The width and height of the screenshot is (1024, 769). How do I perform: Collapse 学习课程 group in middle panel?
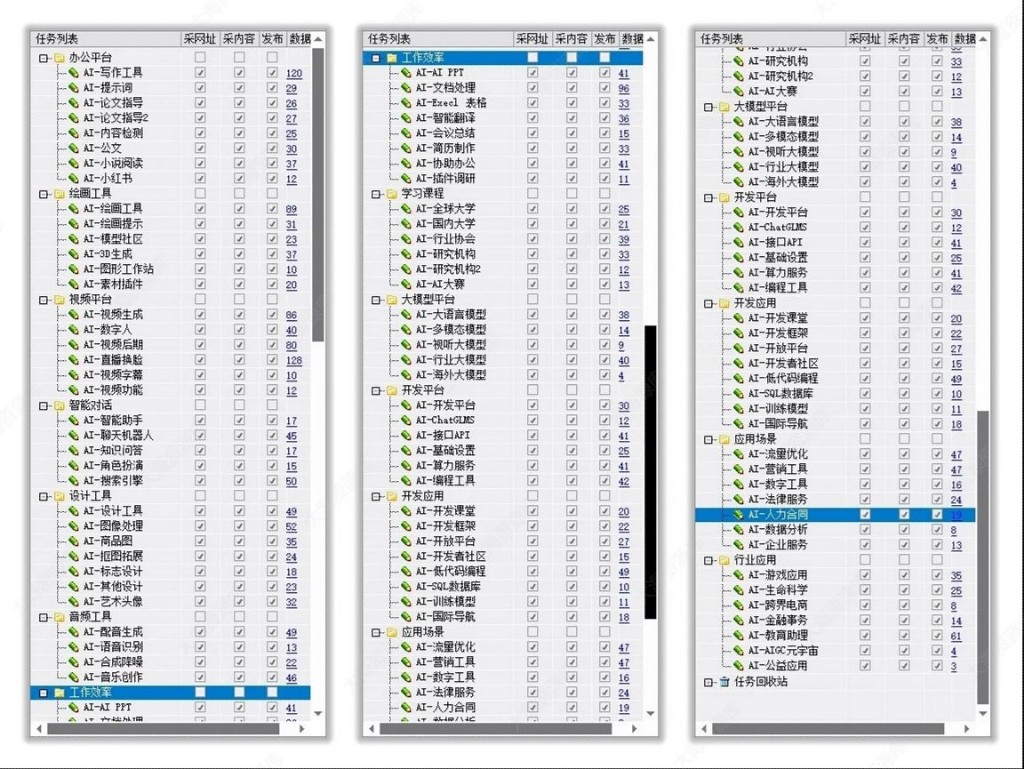click(376, 194)
